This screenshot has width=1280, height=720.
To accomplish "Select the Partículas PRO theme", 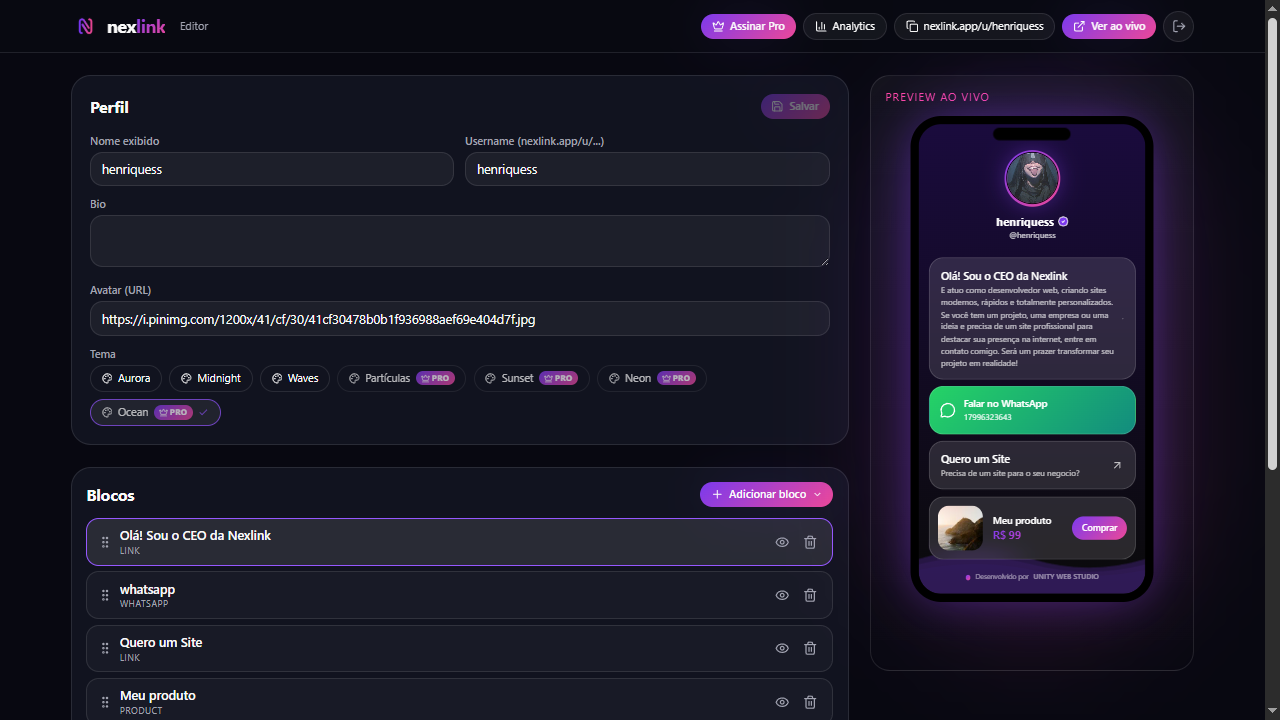I will coord(401,378).
